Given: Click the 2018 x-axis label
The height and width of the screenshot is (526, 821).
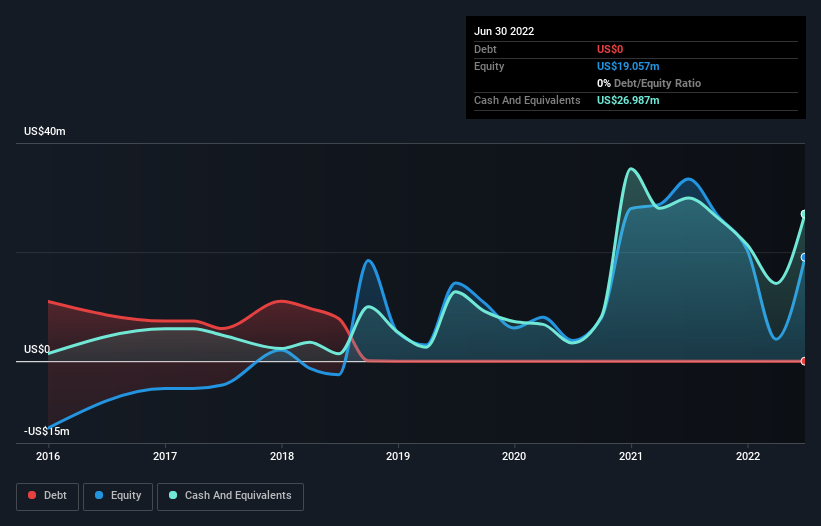Looking at the screenshot, I should pos(282,456).
